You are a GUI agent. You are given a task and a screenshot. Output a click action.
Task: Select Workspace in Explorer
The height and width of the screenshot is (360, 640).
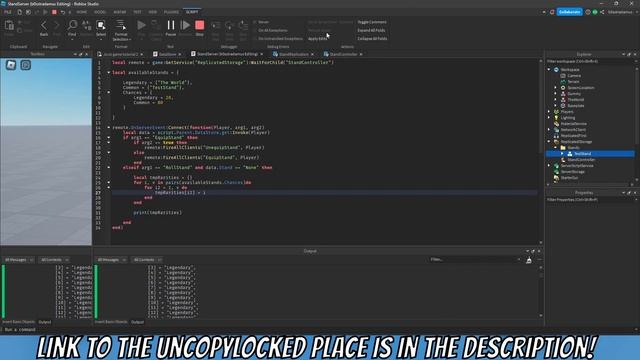[x=570, y=70]
